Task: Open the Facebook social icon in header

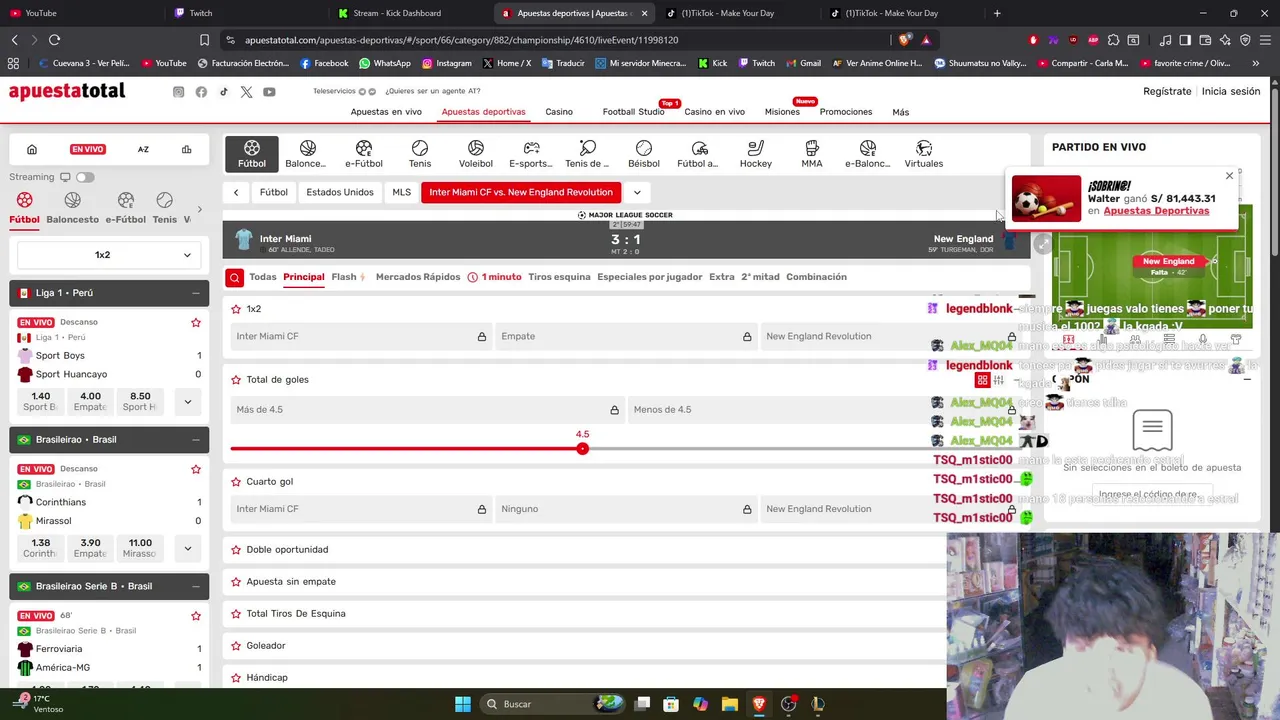Action: (201, 92)
